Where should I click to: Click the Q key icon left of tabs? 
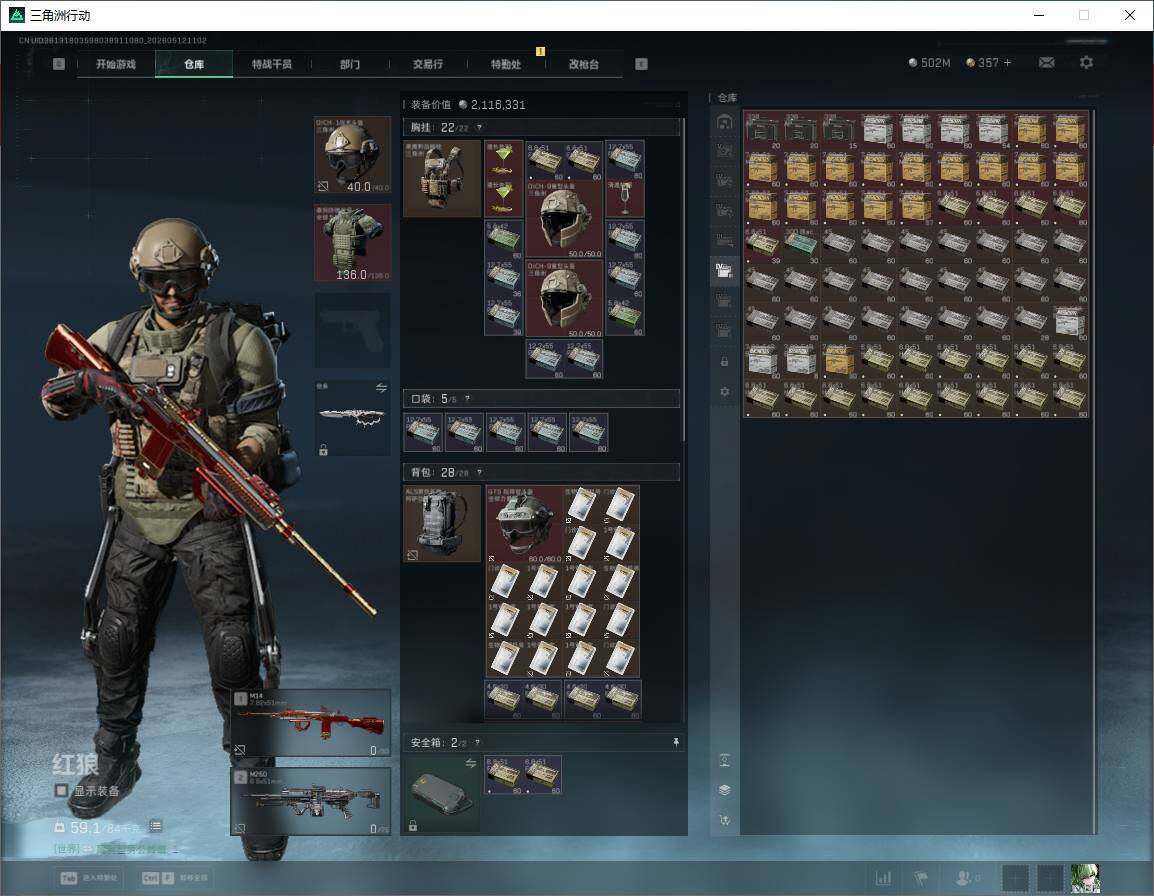[x=59, y=64]
